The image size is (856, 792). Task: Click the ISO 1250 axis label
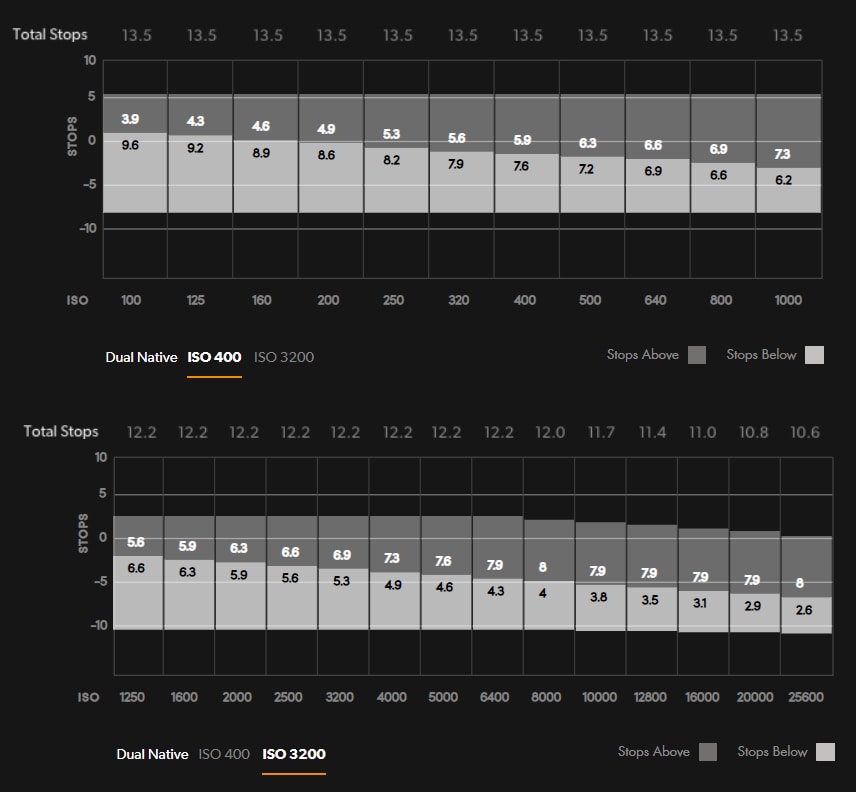(x=135, y=697)
